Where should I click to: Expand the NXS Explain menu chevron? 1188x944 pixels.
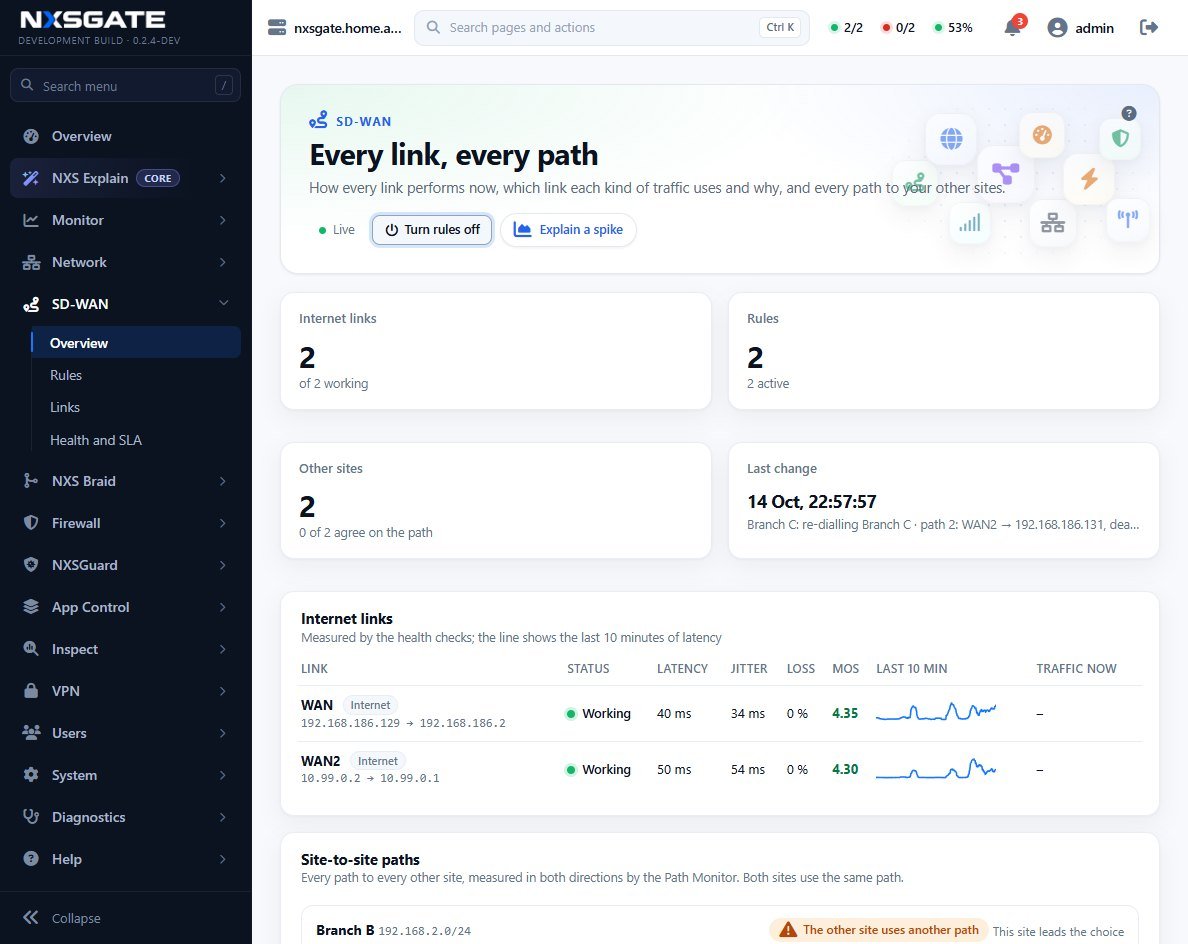point(223,178)
